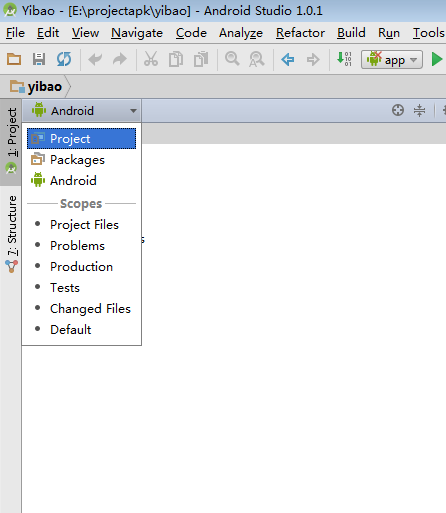Screen dimensions: 446x513
Task: Click the Paste clipboard icon
Action: tap(201, 59)
